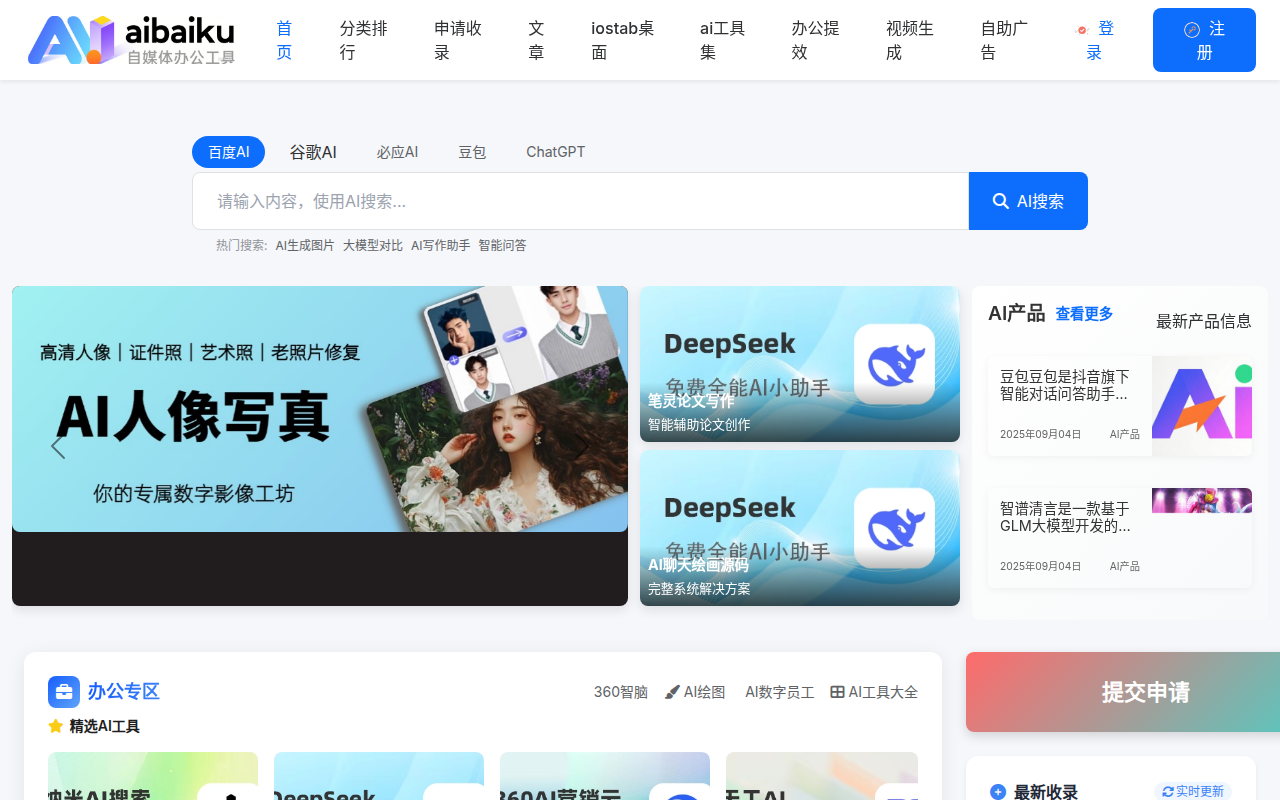Click the 注册 register button
The height and width of the screenshot is (800, 1280).
[1204, 40]
